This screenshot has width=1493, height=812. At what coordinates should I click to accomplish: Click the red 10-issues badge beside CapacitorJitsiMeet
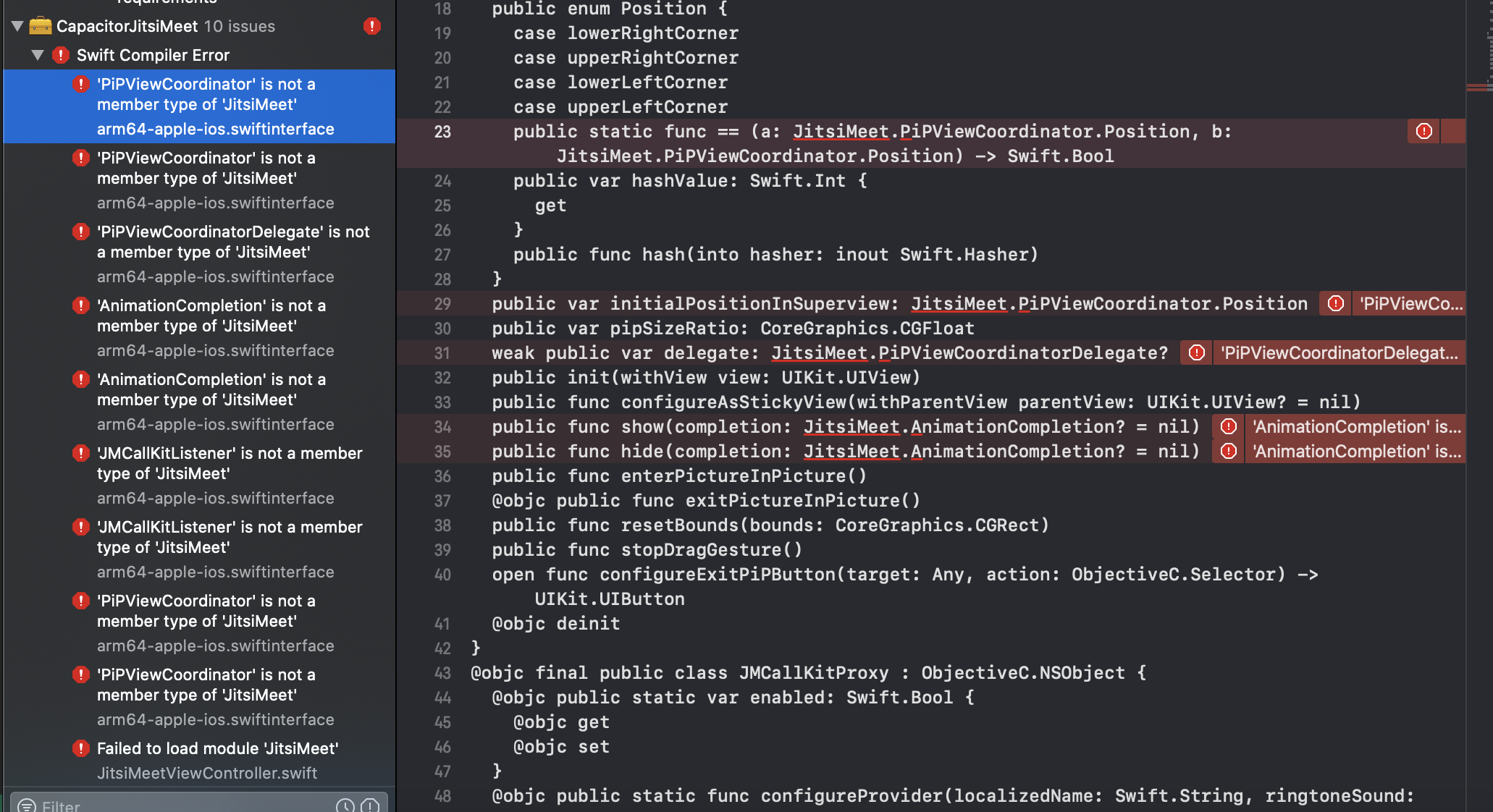tap(371, 26)
